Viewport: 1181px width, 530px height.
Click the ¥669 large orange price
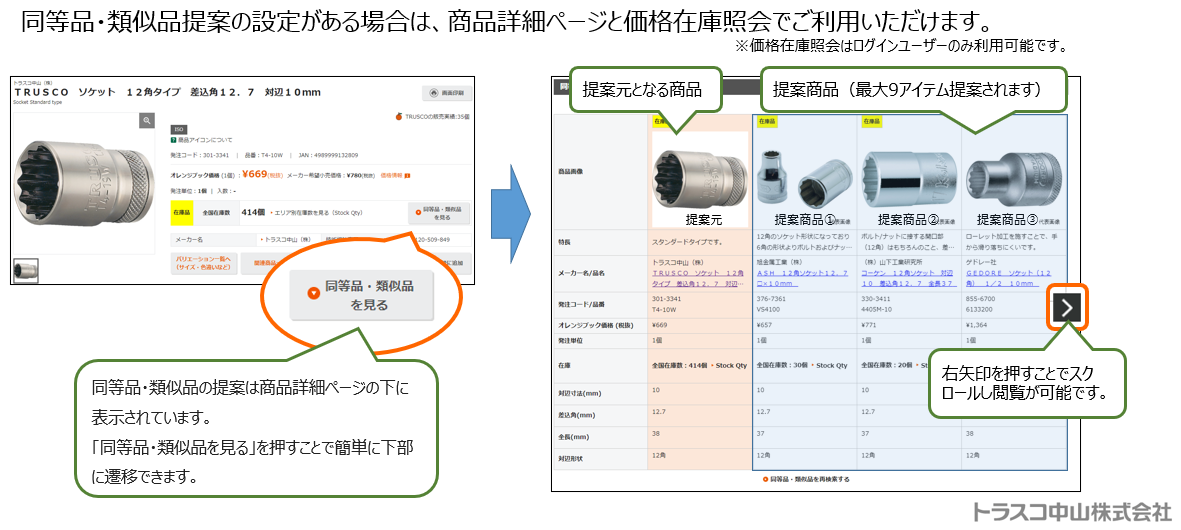tap(255, 175)
